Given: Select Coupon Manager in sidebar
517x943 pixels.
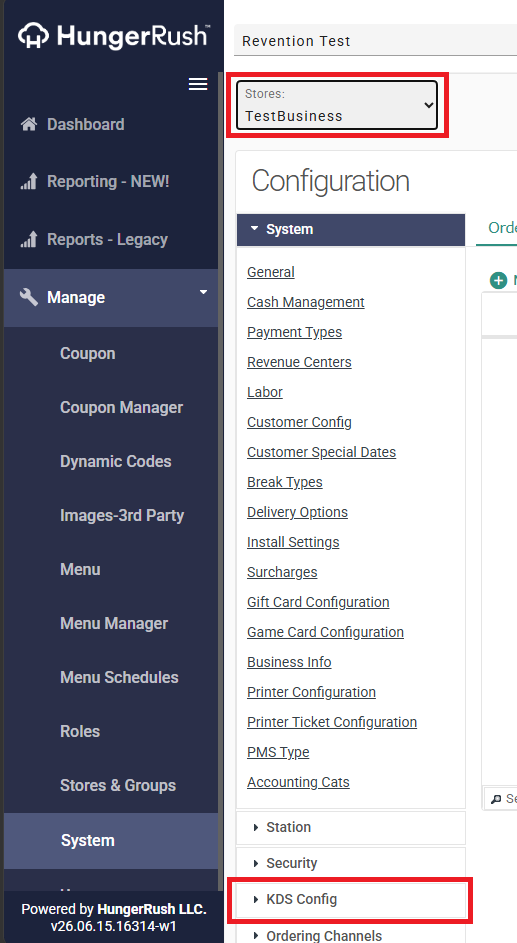Looking at the screenshot, I should point(121,408).
